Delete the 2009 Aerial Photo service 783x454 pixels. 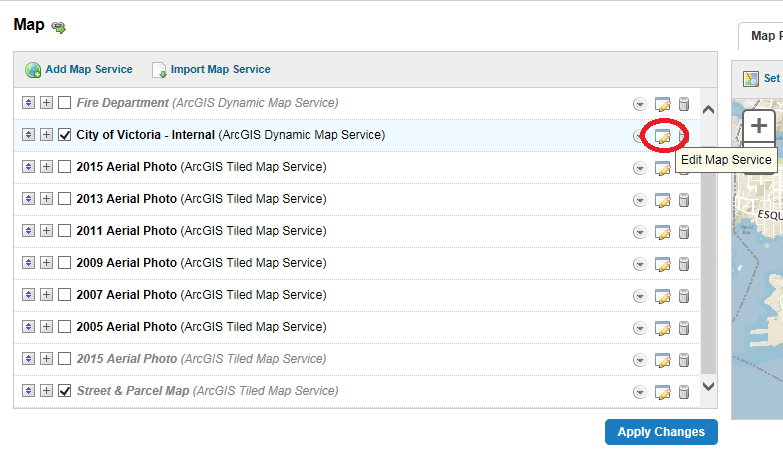pos(684,264)
